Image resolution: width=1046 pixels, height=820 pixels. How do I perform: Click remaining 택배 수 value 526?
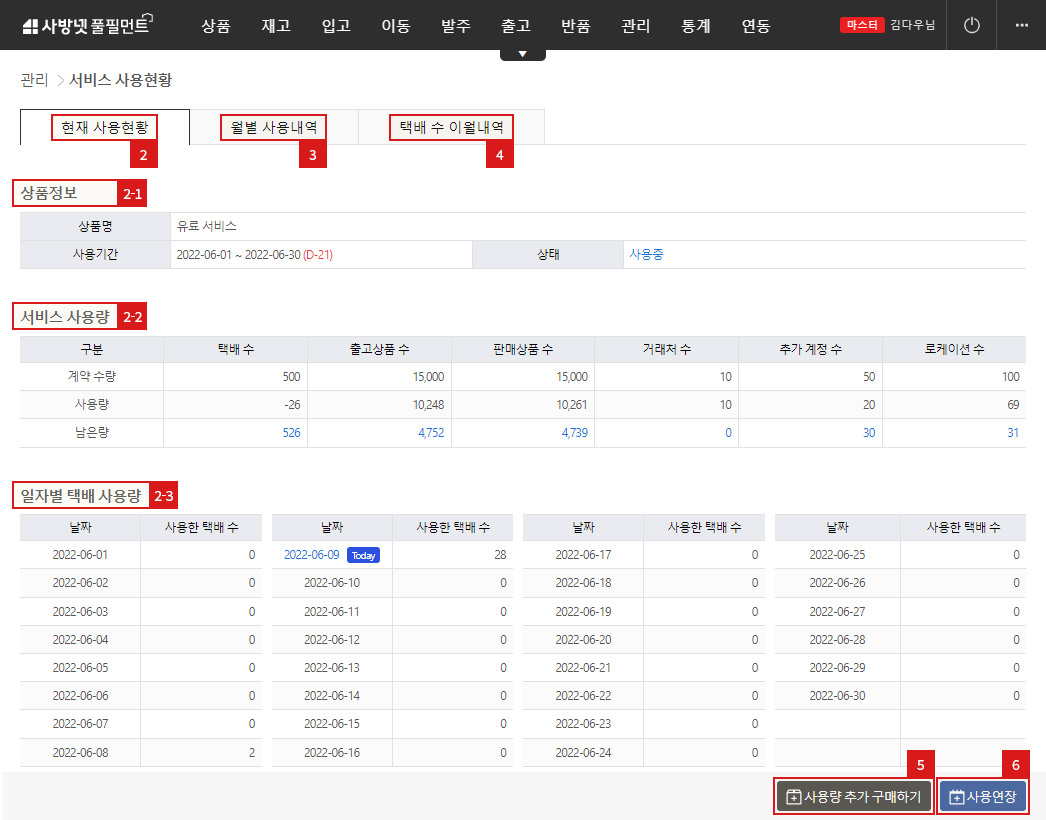point(290,433)
